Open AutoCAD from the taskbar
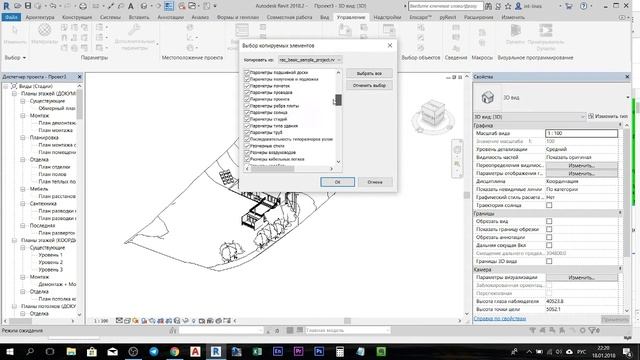The width and height of the screenshot is (640, 360). tap(195, 351)
